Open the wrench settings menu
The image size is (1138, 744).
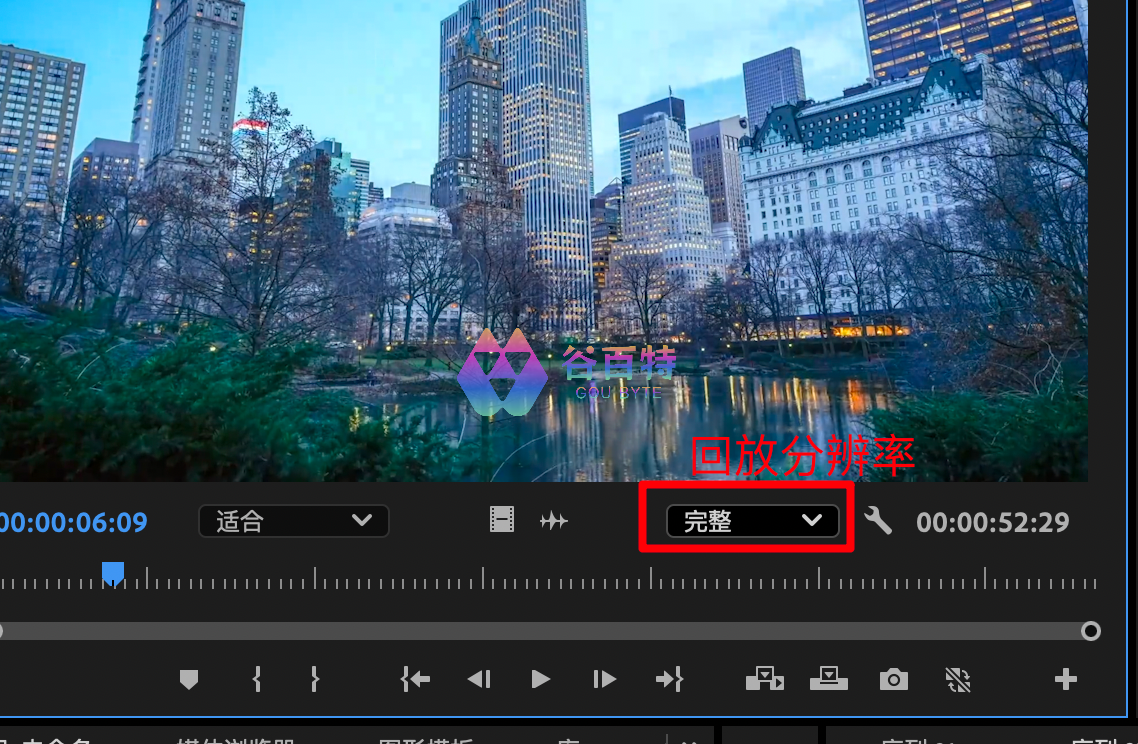[x=878, y=521]
